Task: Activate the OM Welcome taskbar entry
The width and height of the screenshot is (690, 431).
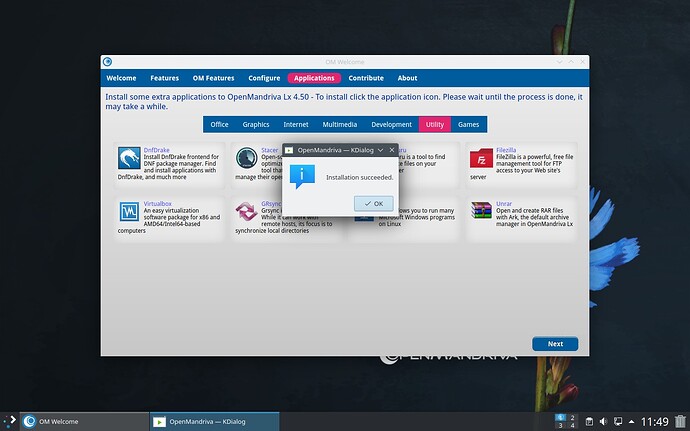Action: point(84,421)
